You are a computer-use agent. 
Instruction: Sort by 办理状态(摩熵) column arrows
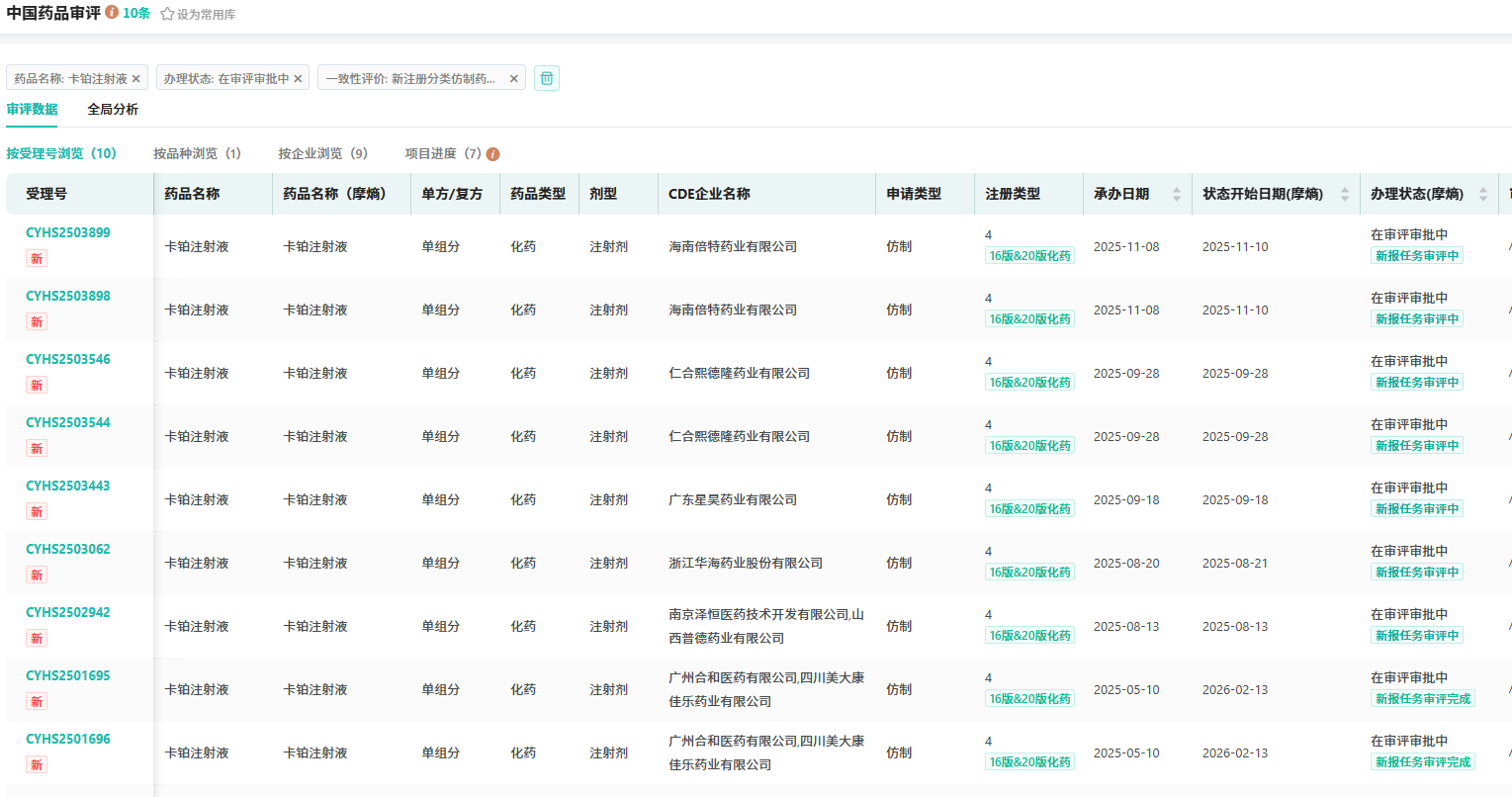pyautogui.click(x=1482, y=195)
